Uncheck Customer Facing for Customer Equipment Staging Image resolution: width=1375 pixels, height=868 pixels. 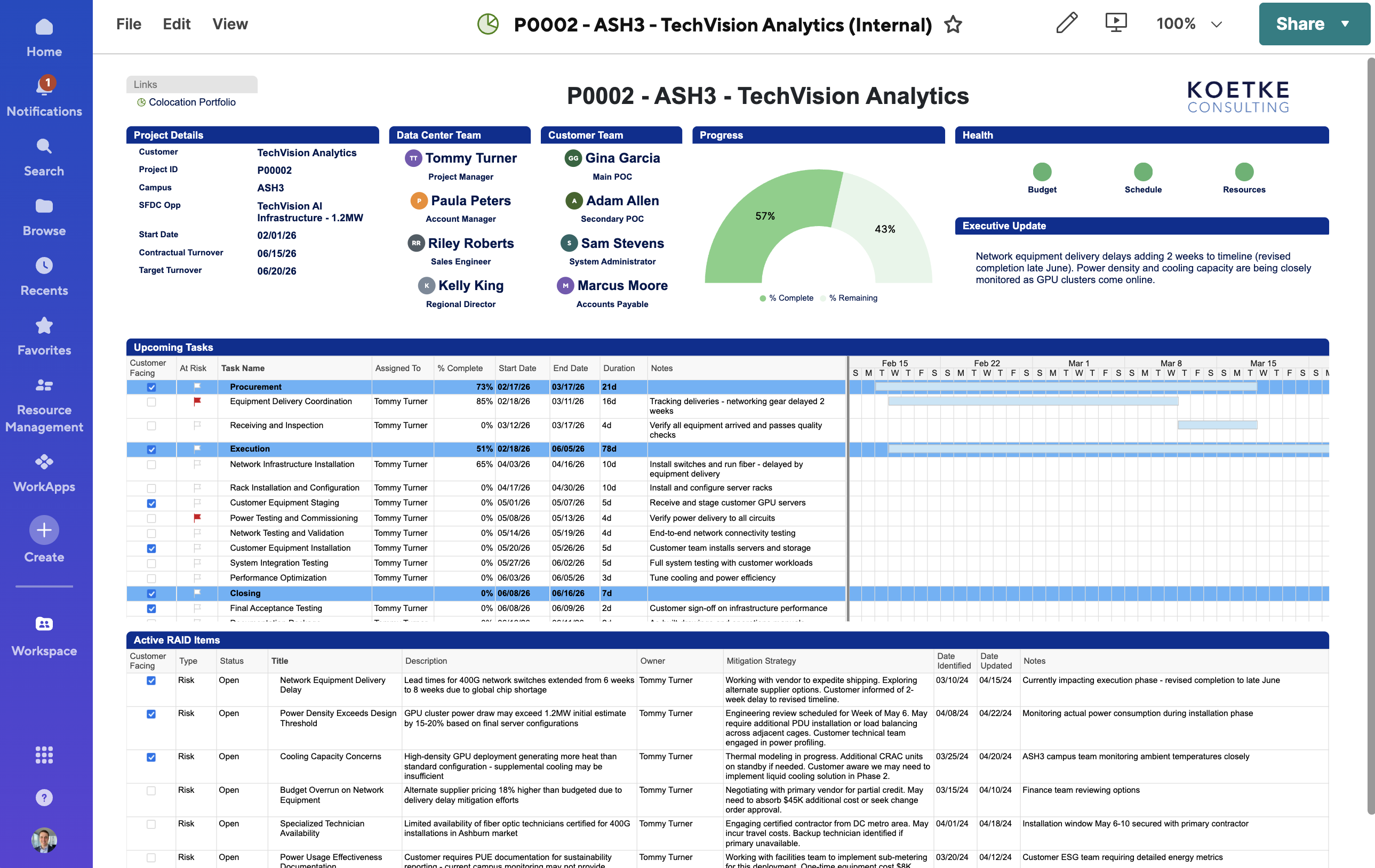(151, 503)
